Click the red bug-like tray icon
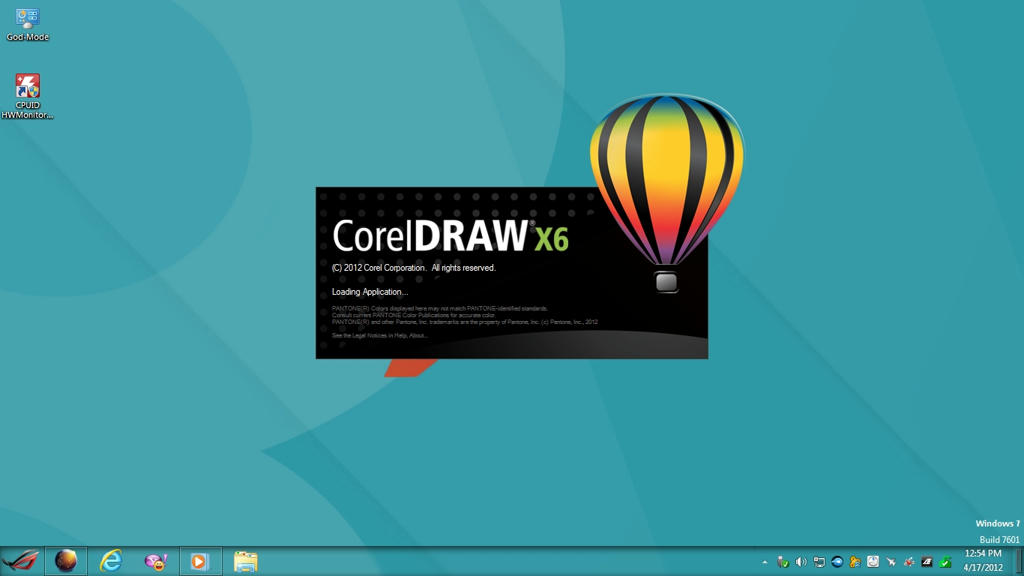1024x576 pixels. [x=908, y=562]
